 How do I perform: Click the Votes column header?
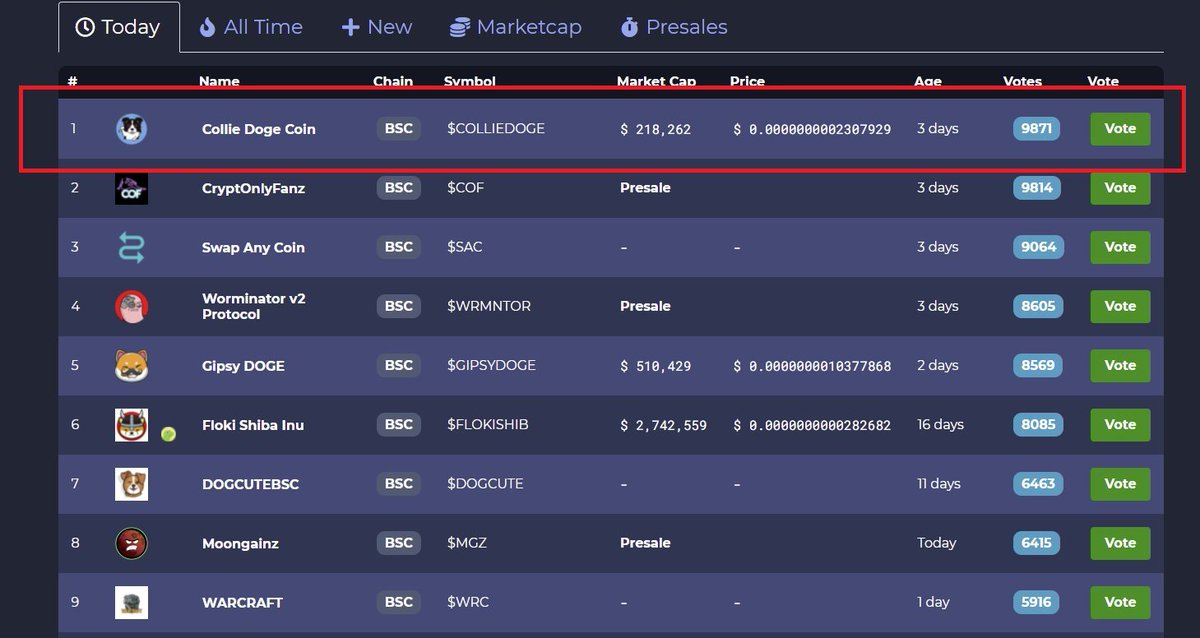pyautogui.click(x=1022, y=81)
